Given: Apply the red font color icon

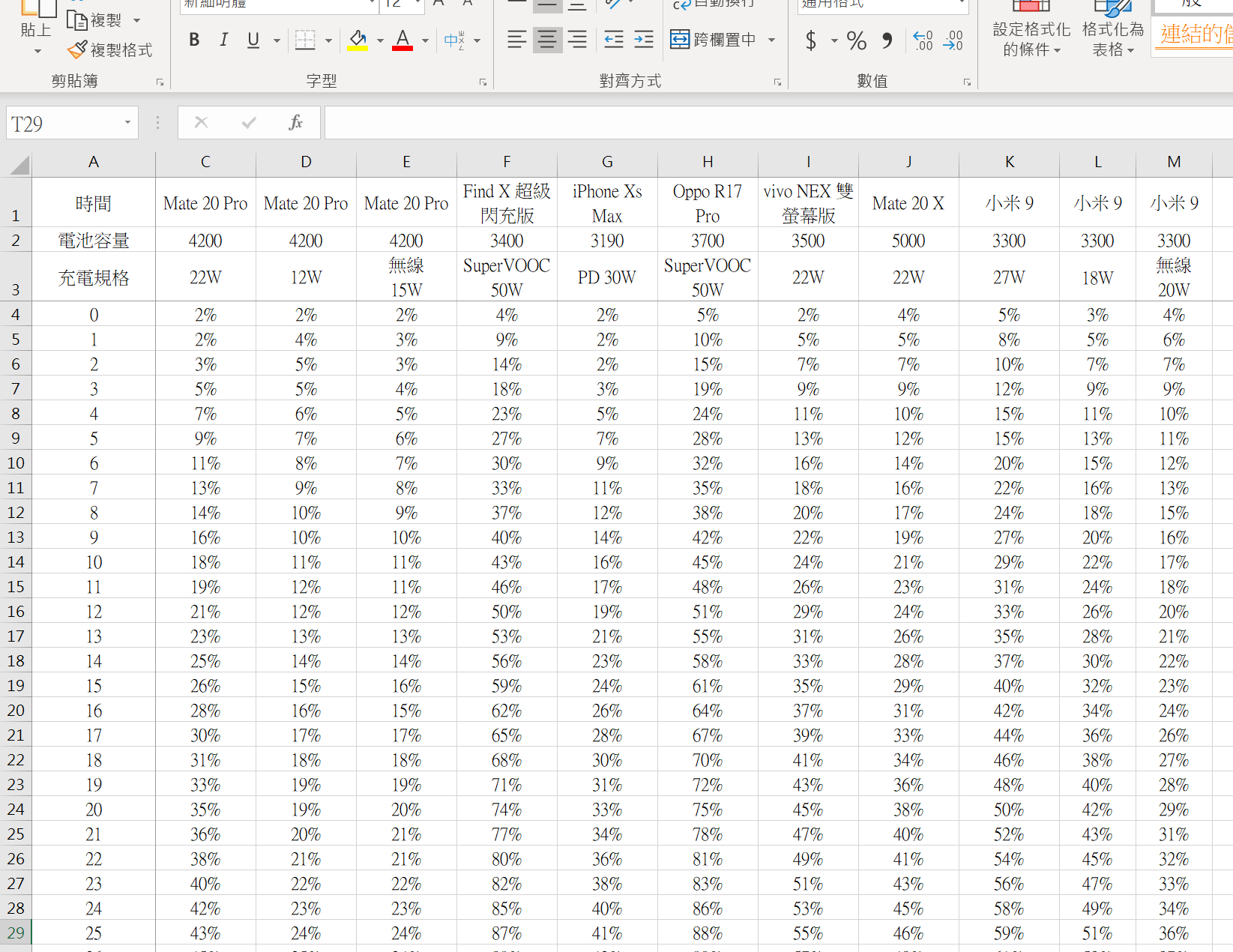Looking at the screenshot, I should click(x=403, y=40).
